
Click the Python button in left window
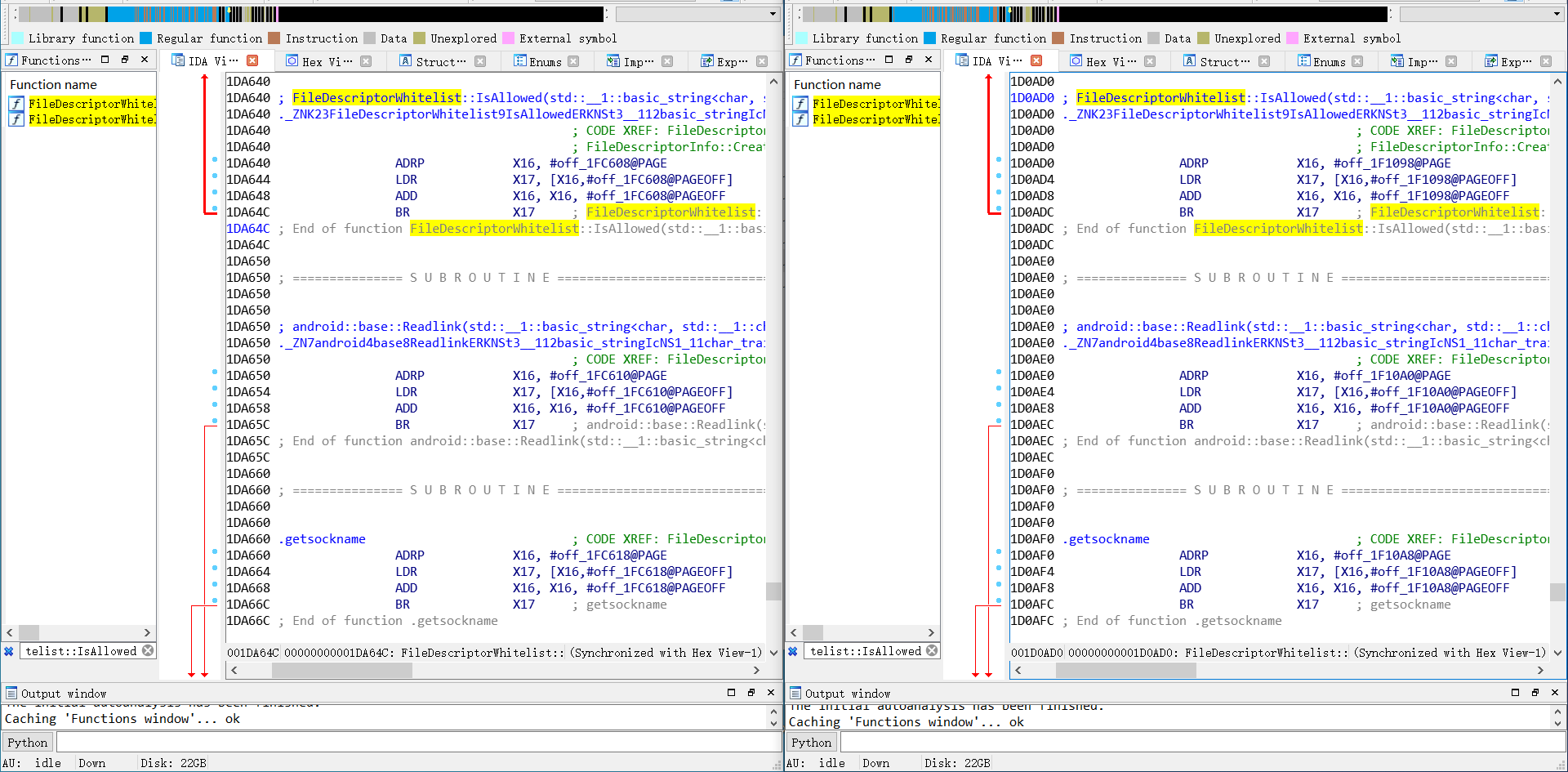(28, 742)
